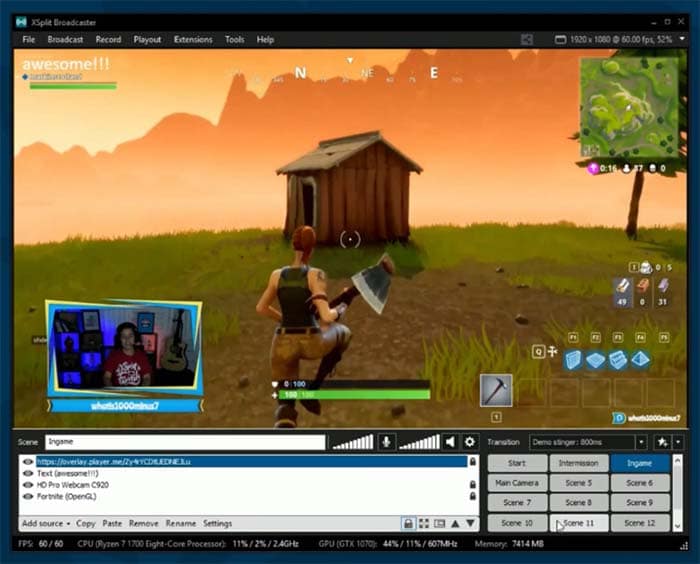Click lock icon on Fortnite source
700x564 pixels.
(472, 496)
